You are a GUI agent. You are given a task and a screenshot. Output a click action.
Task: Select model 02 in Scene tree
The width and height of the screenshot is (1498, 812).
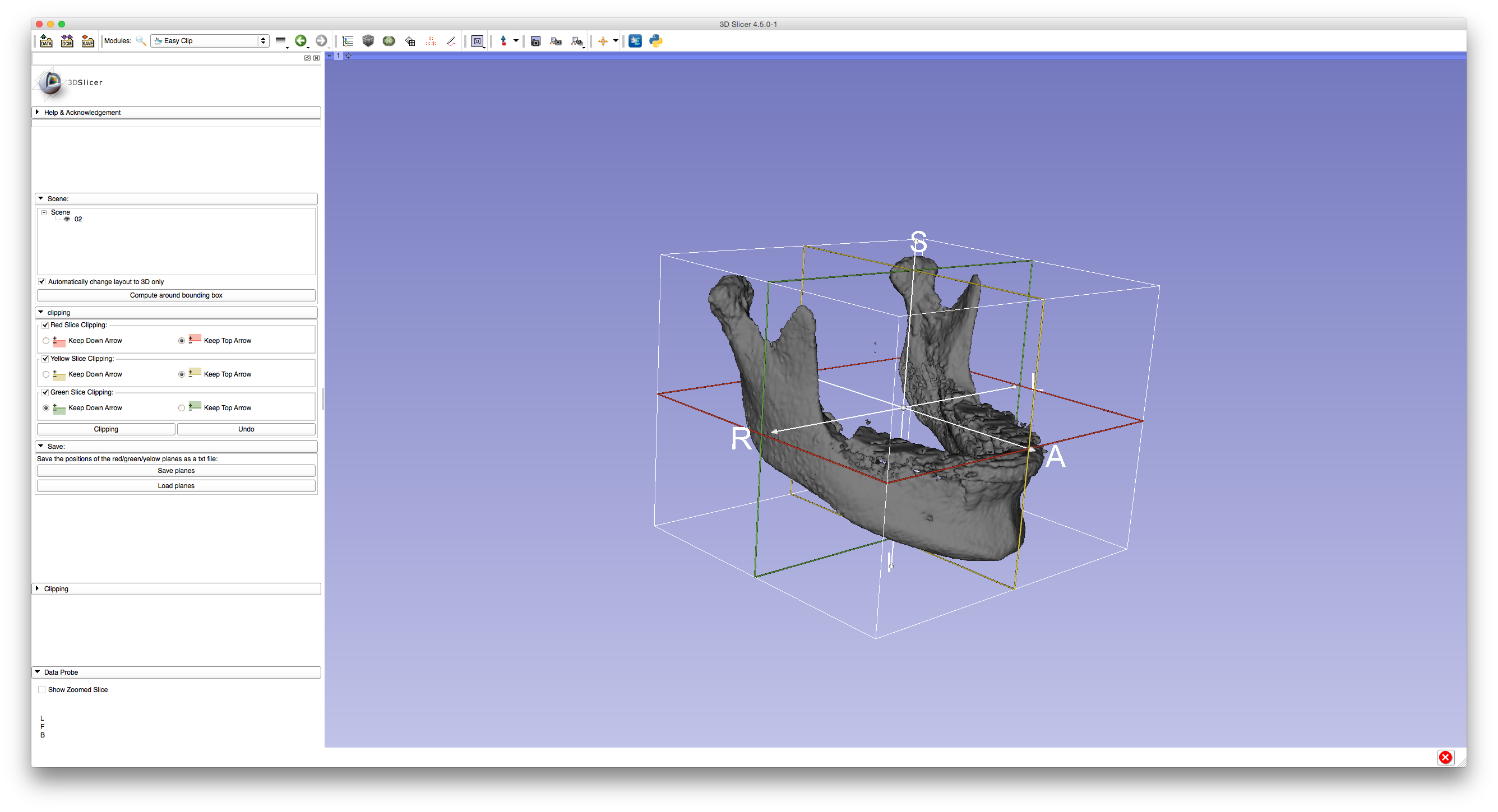tap(78, 220)
